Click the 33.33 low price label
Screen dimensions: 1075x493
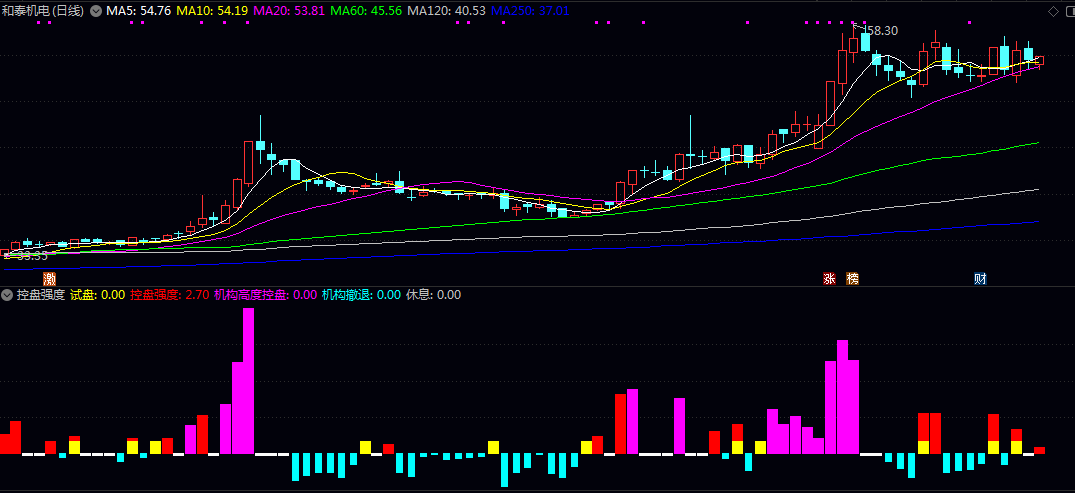click(32, 256)
